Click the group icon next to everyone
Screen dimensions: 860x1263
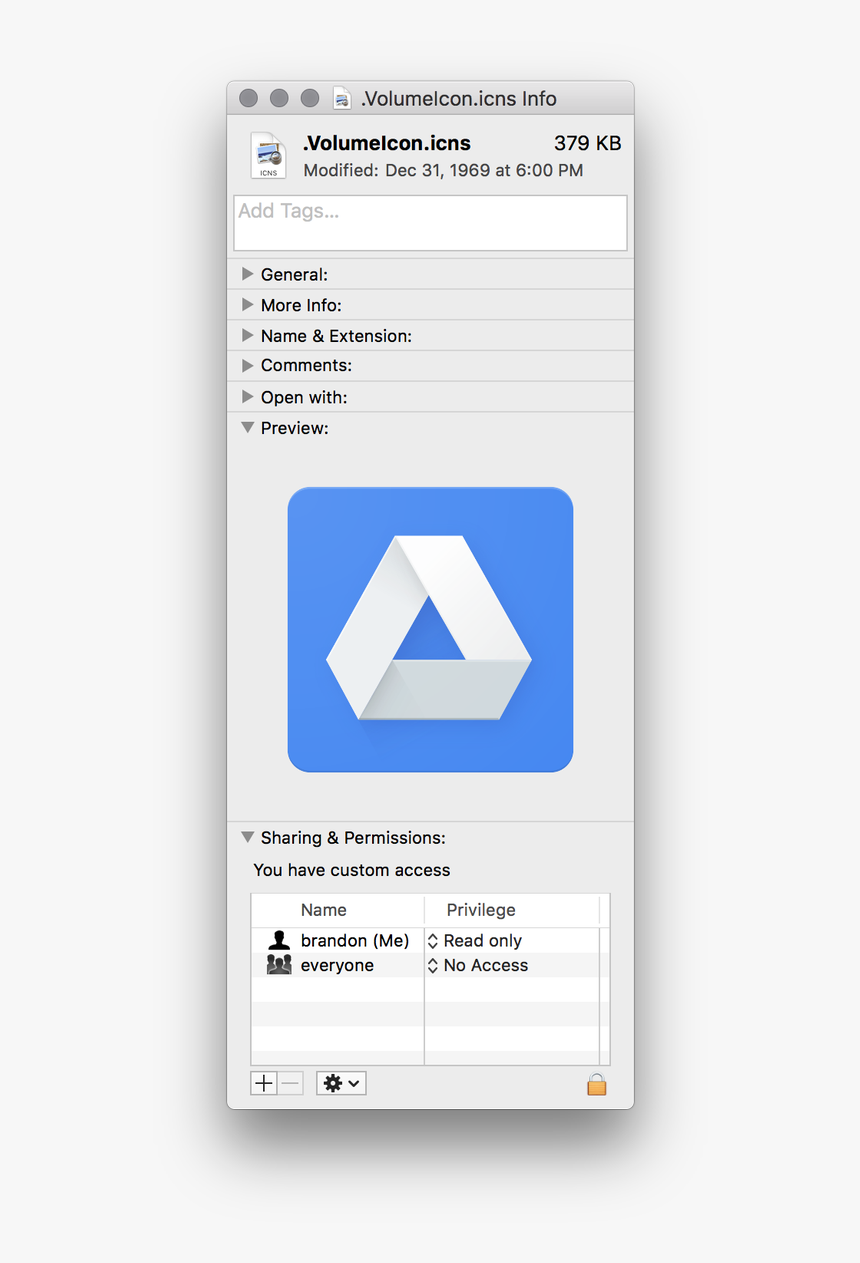coord(279,965)
